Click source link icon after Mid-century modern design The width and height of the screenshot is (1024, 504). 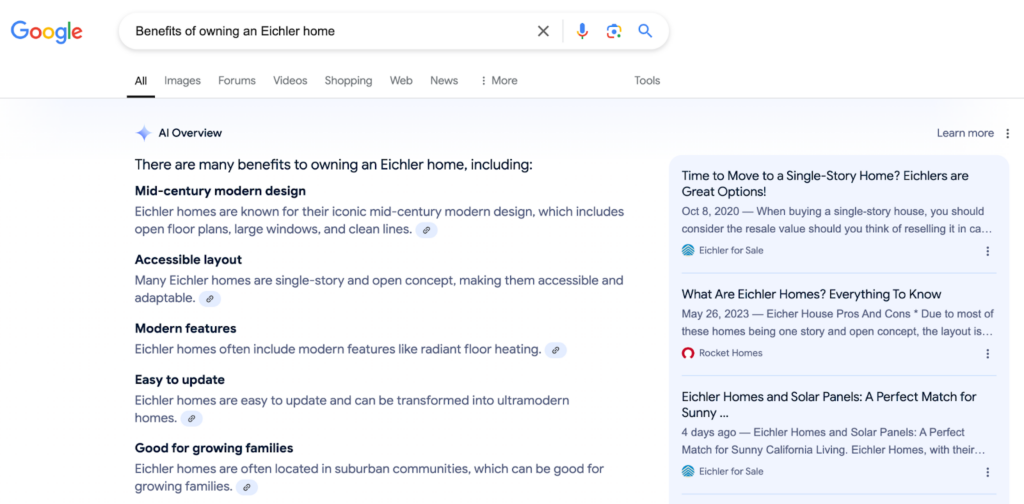click(427, 230)
